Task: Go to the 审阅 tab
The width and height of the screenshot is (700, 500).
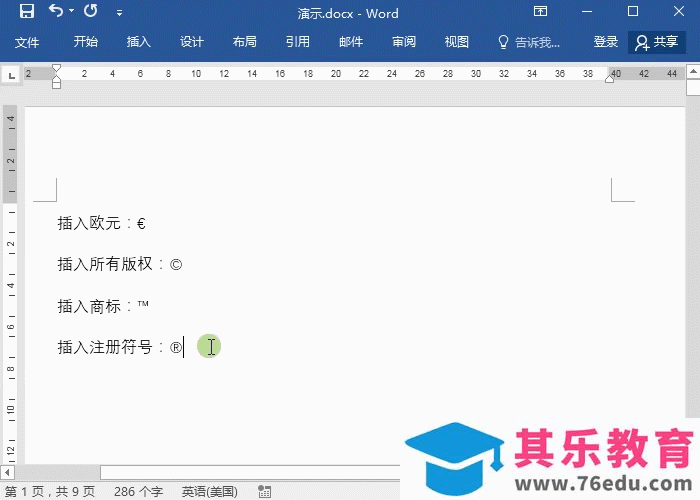Action: (x=404, y=42)
